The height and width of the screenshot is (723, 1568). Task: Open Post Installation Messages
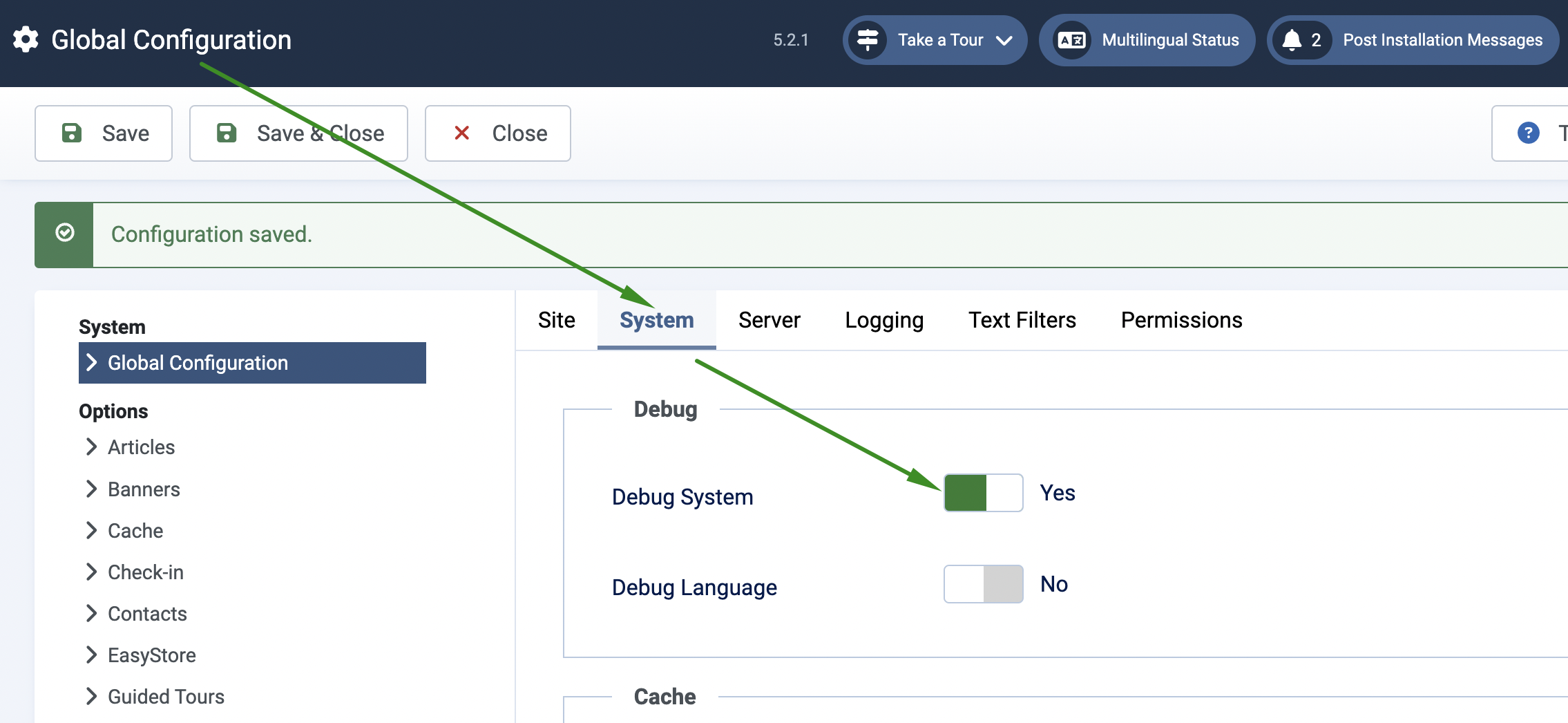pos(1442,40)
